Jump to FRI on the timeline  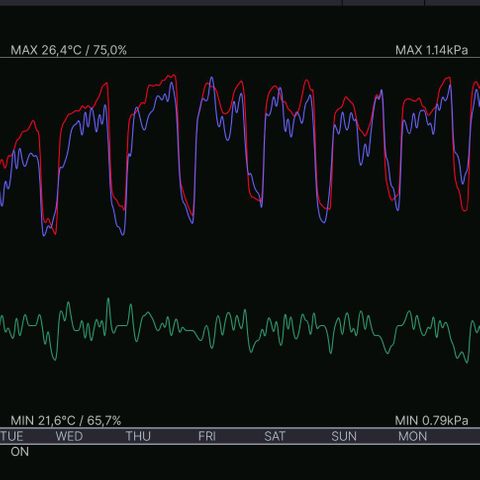click(207, 436)
